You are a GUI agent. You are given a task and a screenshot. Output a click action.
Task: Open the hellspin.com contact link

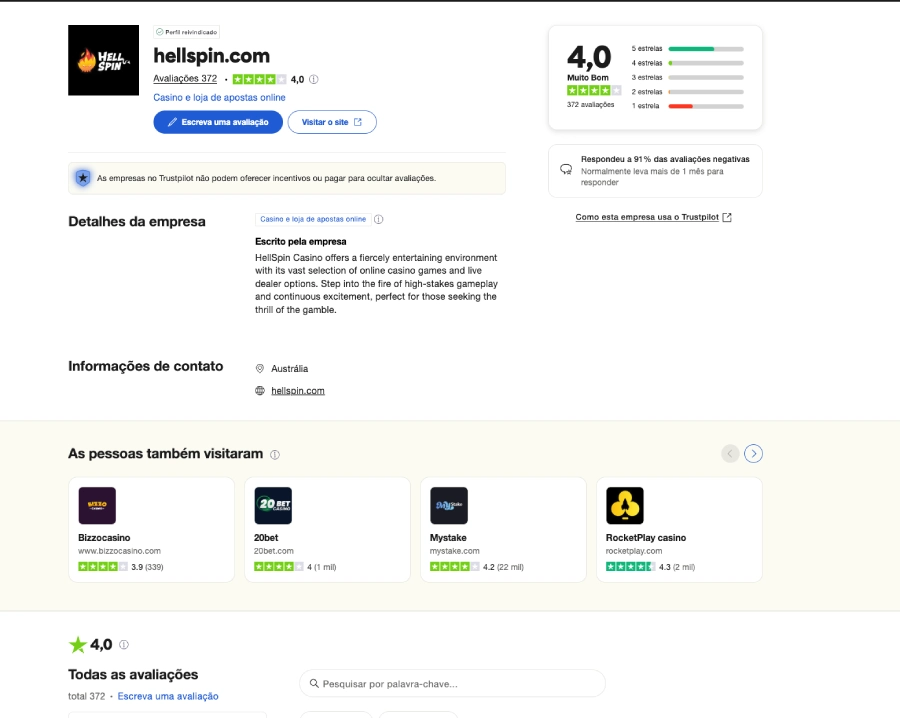pyautogui.click(x=298, y=391)
